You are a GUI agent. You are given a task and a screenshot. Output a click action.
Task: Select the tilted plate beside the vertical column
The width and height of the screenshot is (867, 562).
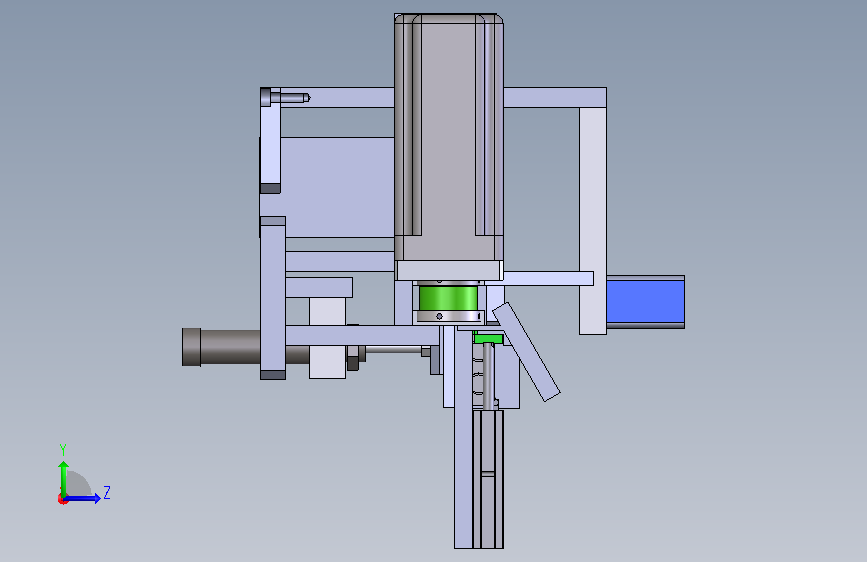[526, 352]
